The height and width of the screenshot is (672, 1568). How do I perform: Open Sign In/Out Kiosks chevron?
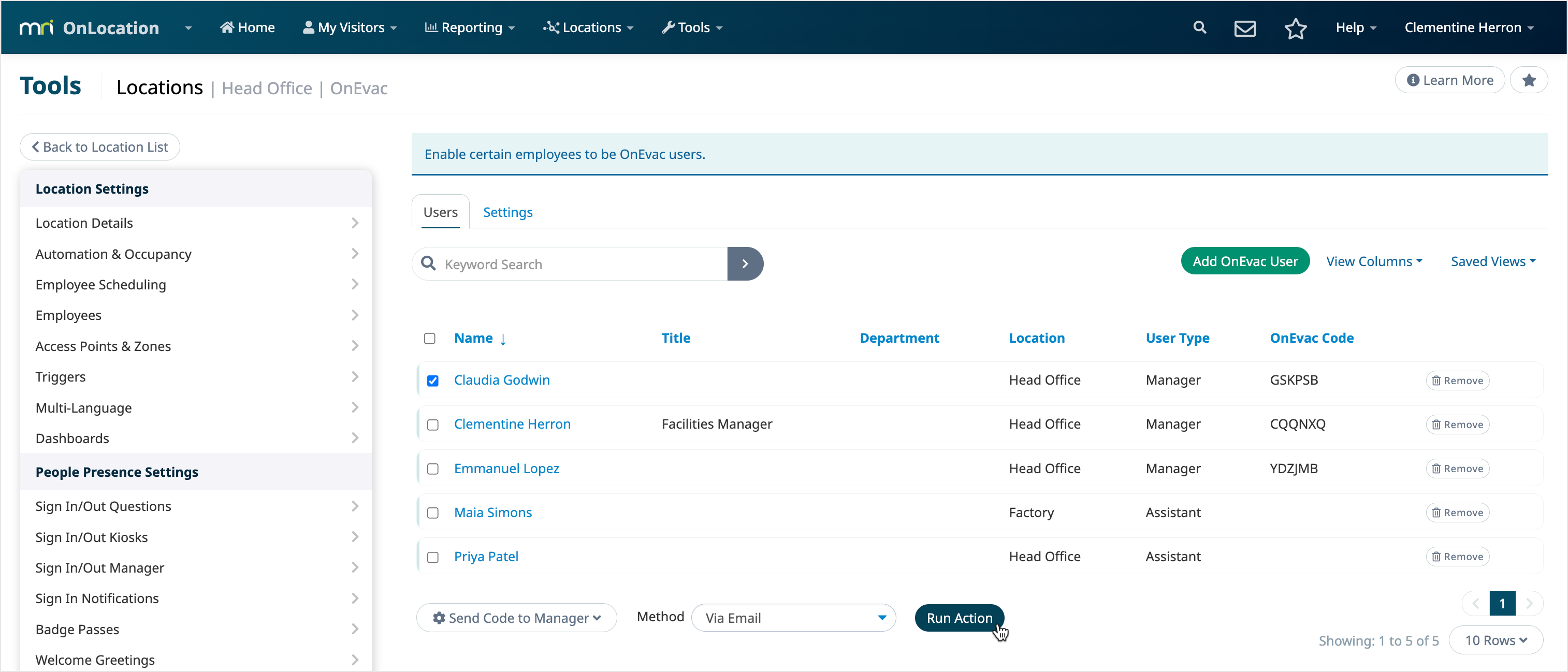(x=355, y=537)
